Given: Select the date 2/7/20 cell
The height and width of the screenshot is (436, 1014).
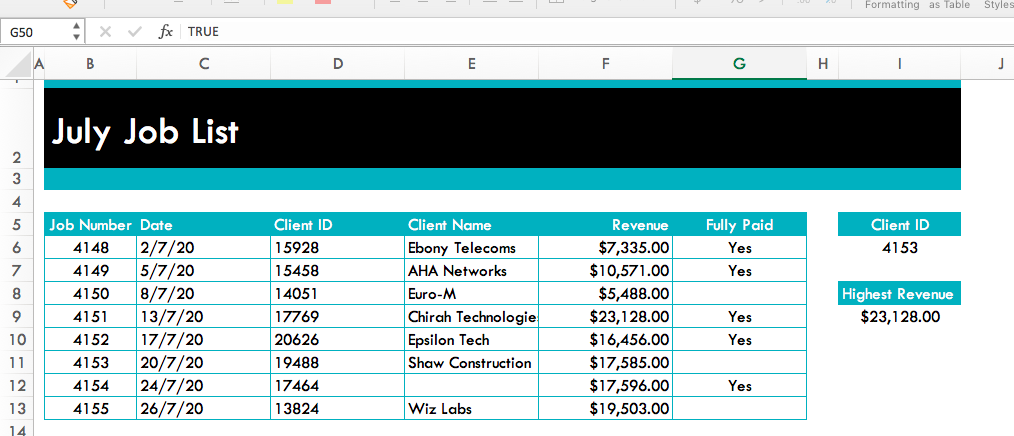Looking at the screenshot, I should coord(204,248).
